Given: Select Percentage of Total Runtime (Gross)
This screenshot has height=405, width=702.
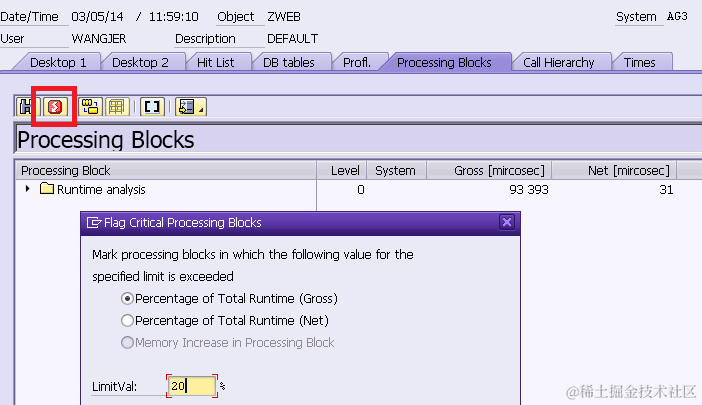Looking at the screenshot, I should coord(127,298).
